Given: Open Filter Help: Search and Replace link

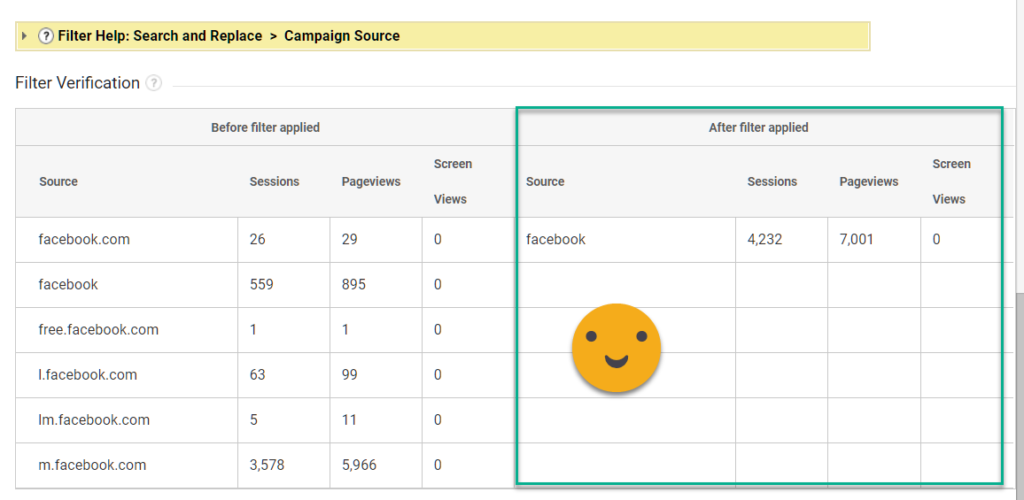Looking at the screenshot, I should [x=160, y=36].
